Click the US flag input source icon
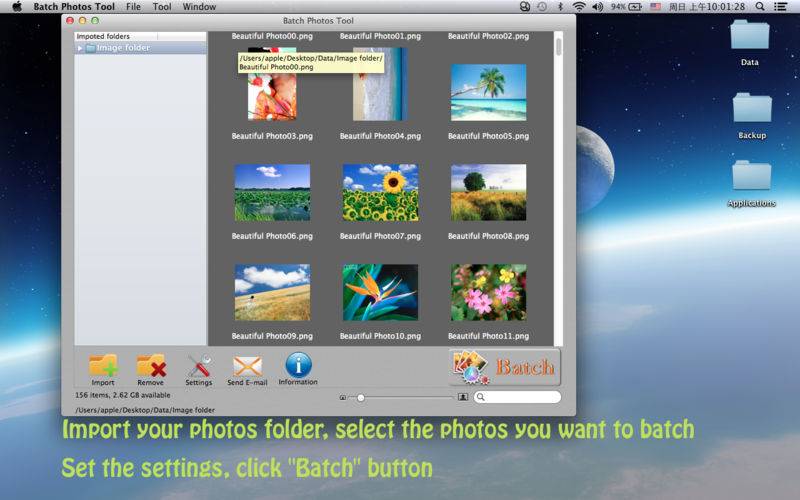 (x=656, y=7)
